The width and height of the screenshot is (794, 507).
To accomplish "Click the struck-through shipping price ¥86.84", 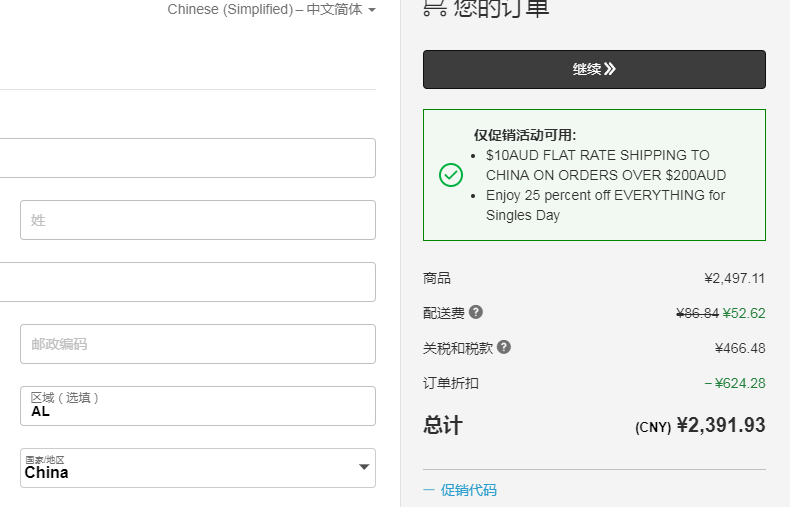I will (697, 313).
